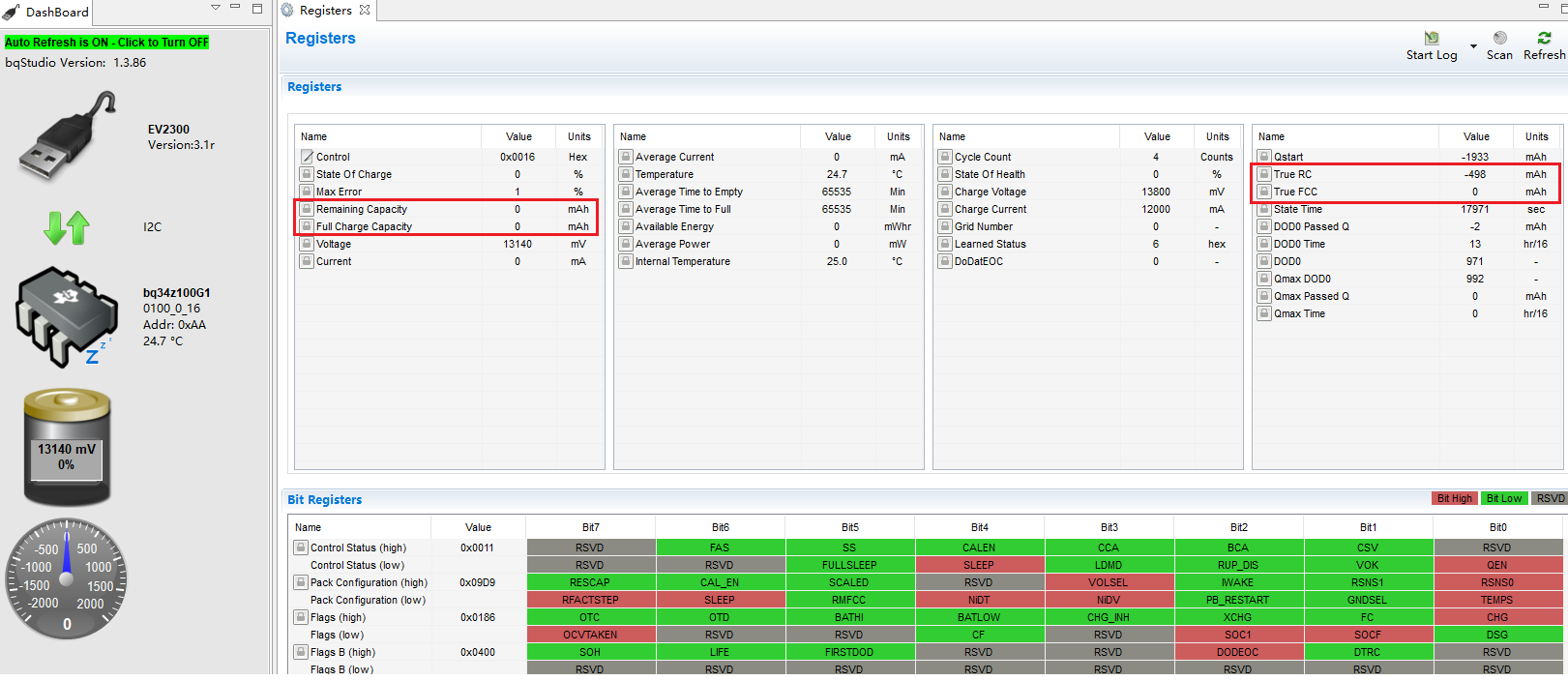Click lock icon beside Qmax Time
This screenshot has width=1568, height=681.
pyautogui.click(x=1264, y=313)
